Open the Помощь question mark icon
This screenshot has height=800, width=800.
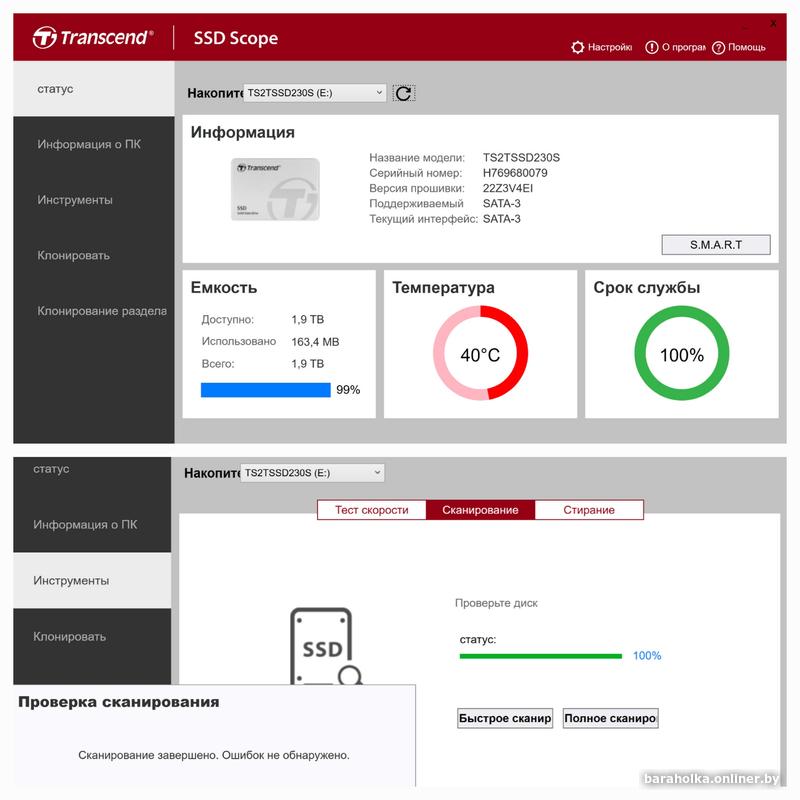(718, 47)
